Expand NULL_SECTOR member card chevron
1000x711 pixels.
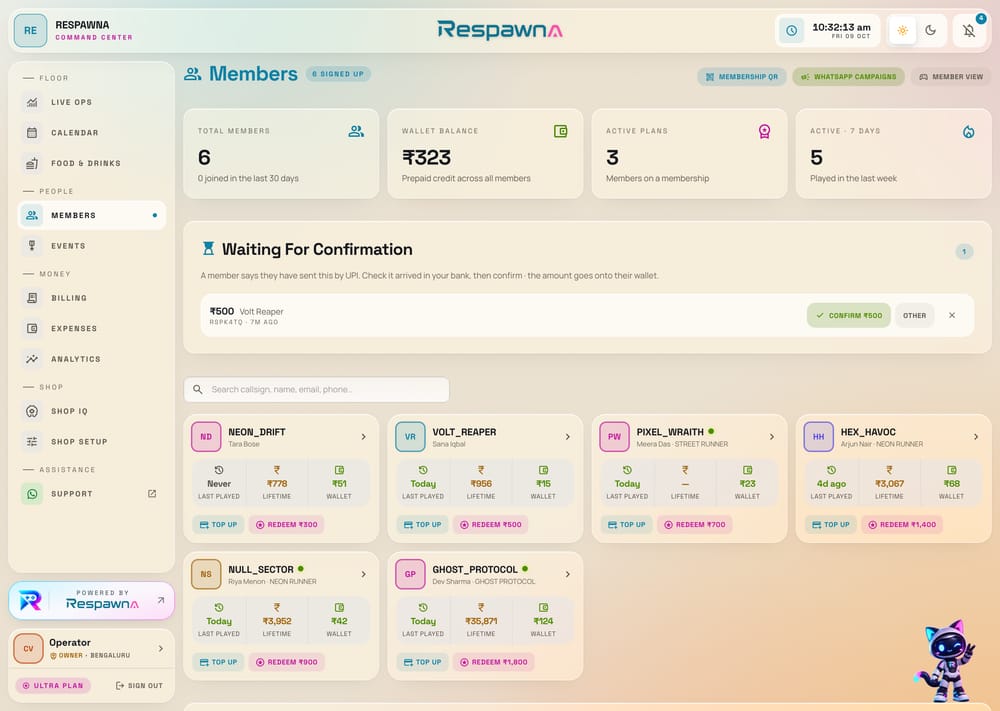(364, 575)
